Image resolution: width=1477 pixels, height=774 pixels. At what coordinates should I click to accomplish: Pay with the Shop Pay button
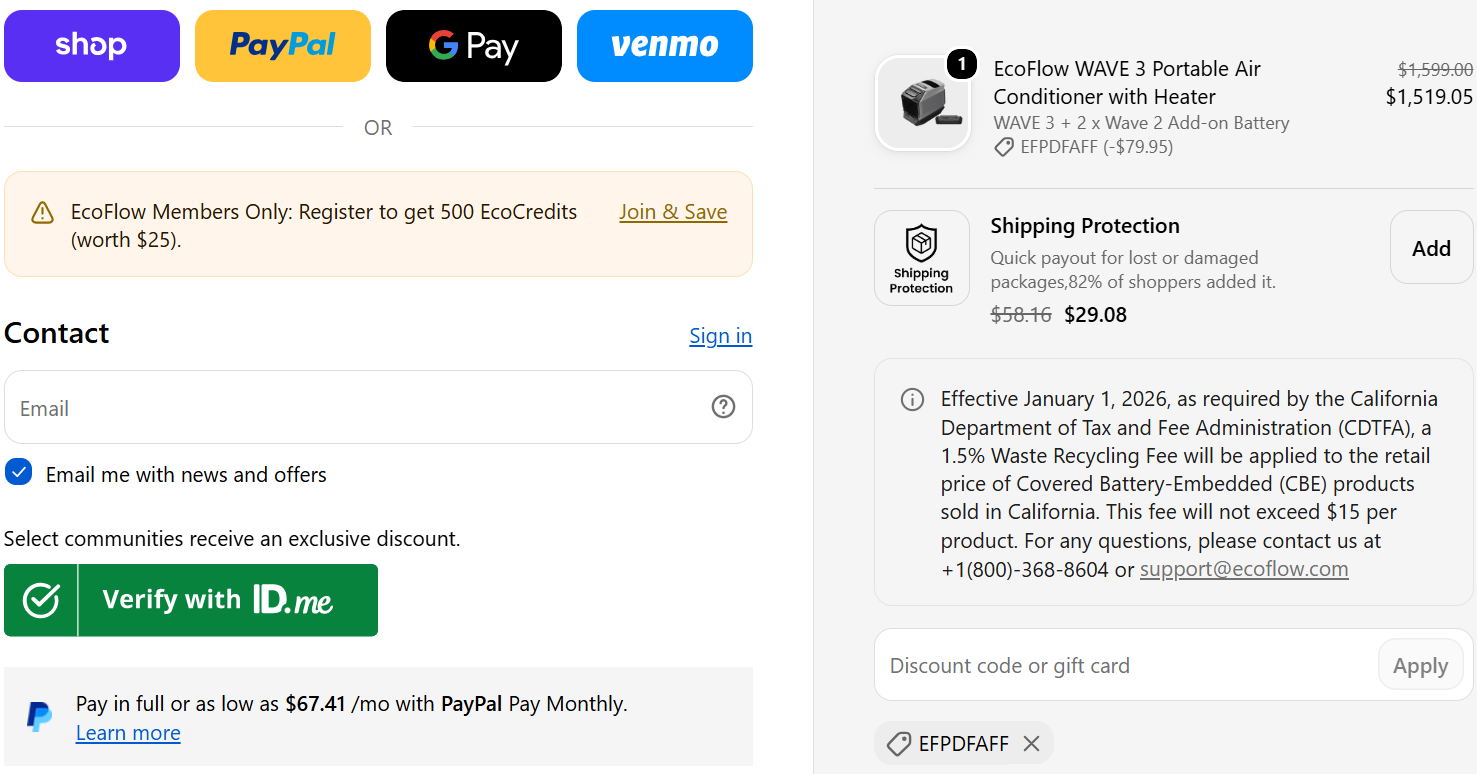92,46
